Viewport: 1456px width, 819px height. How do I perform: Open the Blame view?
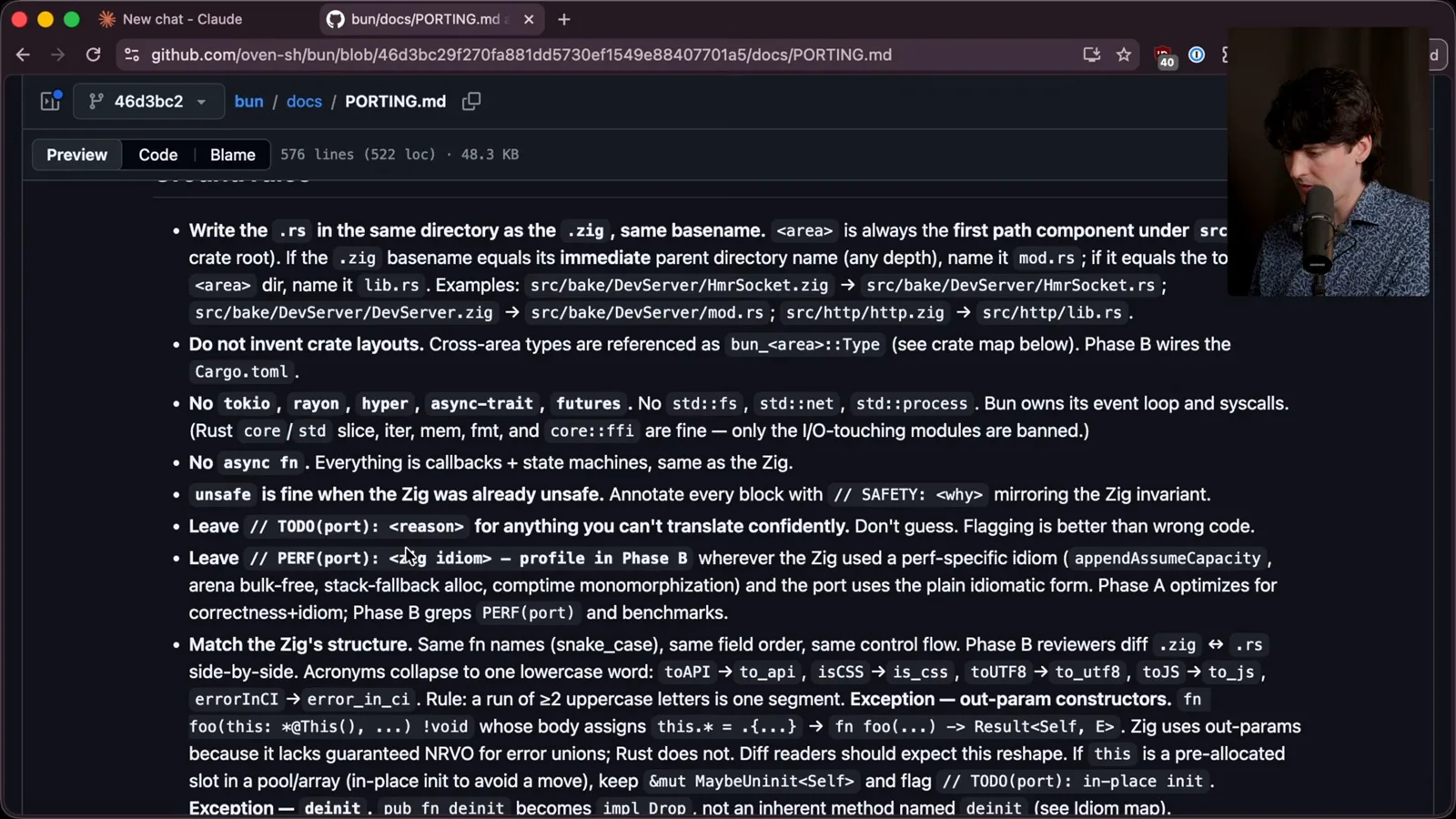(x=233, y=155)
